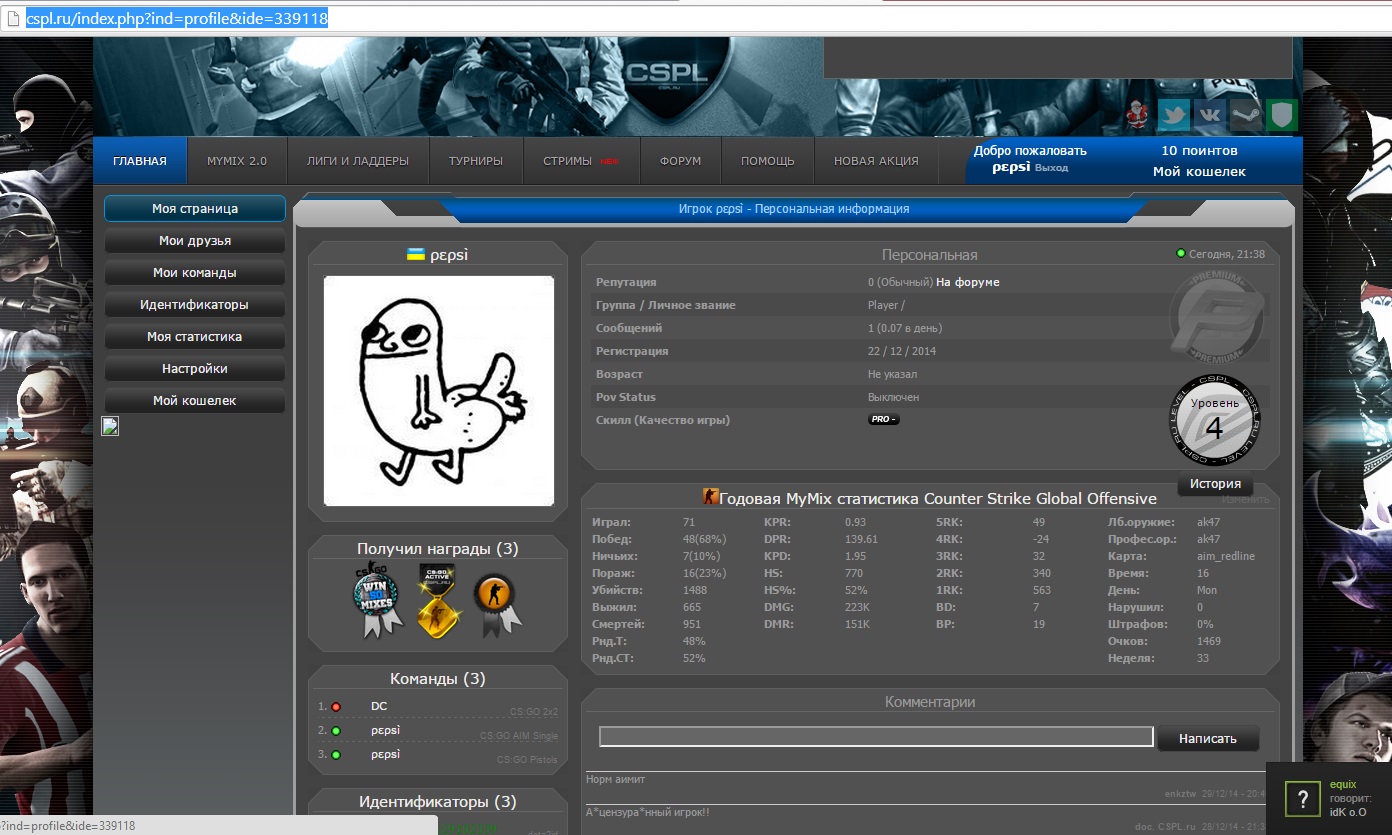Open pεpsì team for CS:GO AIM Single
The image size is (1392, 835).
pyautogui.click(x=385, y=731)
